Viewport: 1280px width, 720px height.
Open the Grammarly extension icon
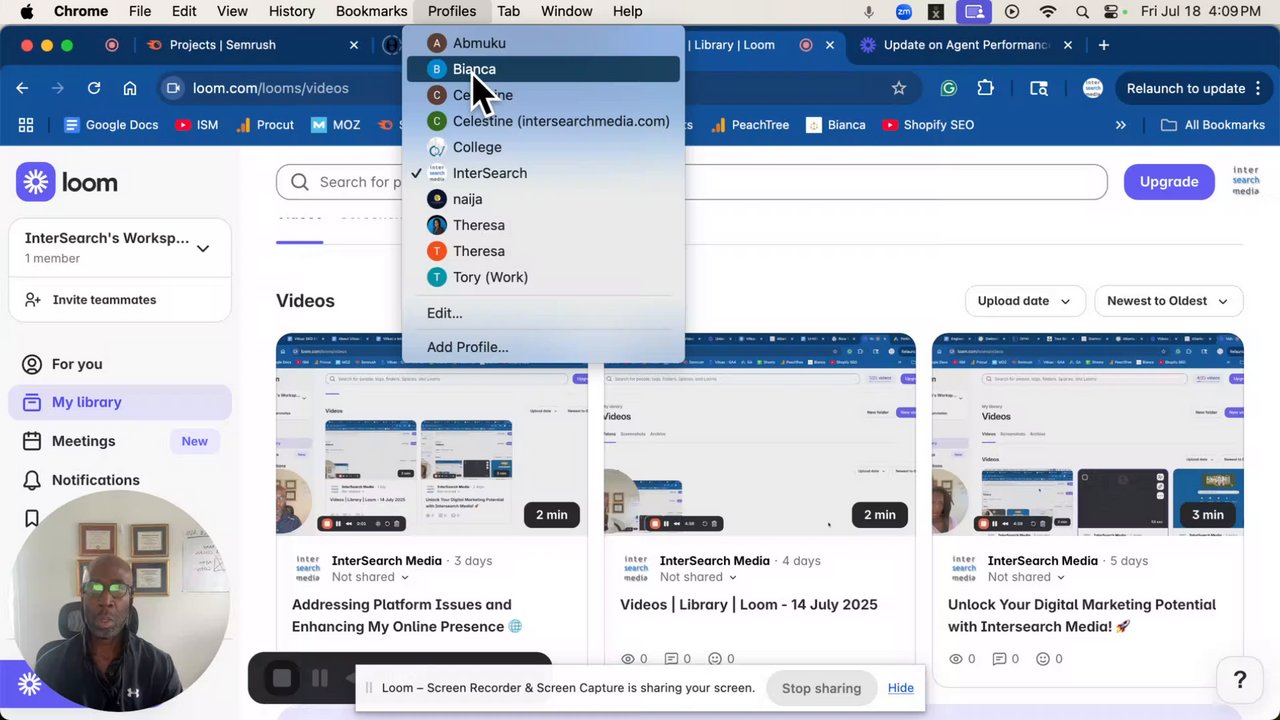pos(949,88)
